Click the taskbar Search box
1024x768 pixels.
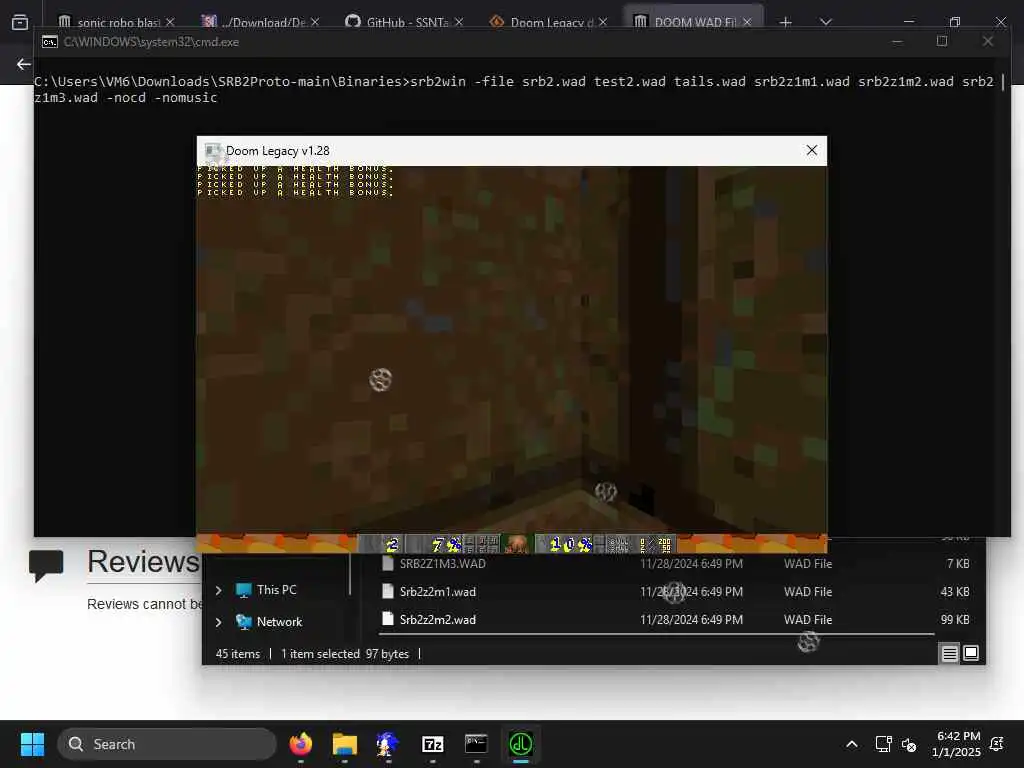[x=167, y=744]
